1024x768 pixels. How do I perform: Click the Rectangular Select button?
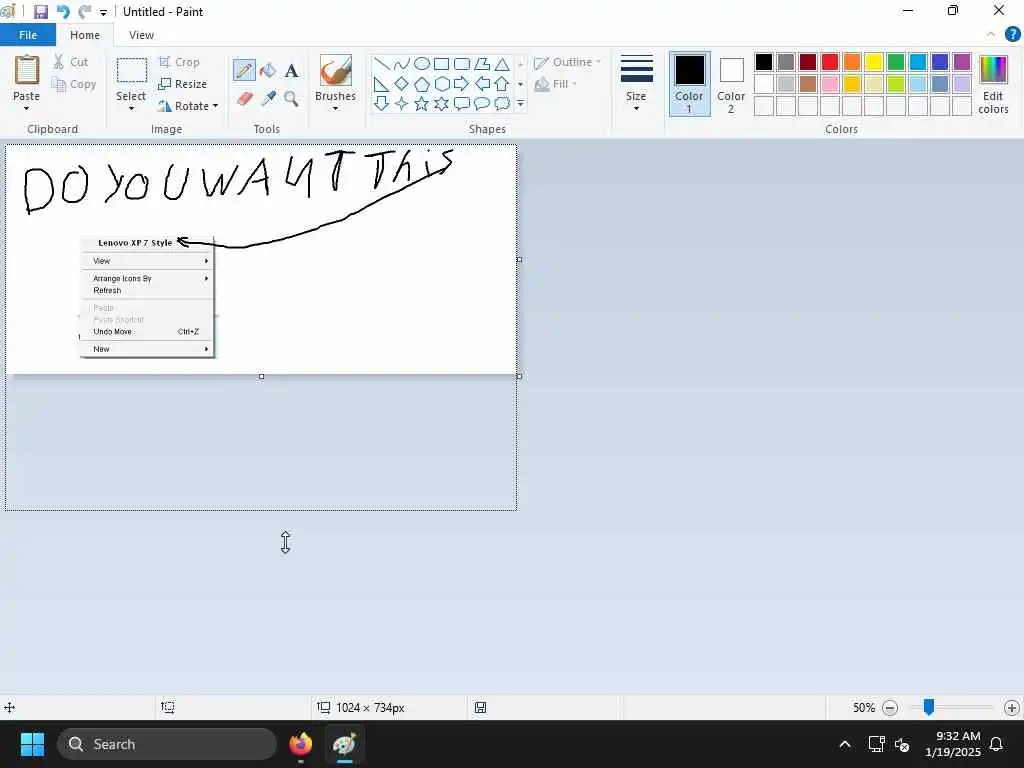tap(131, 70)
